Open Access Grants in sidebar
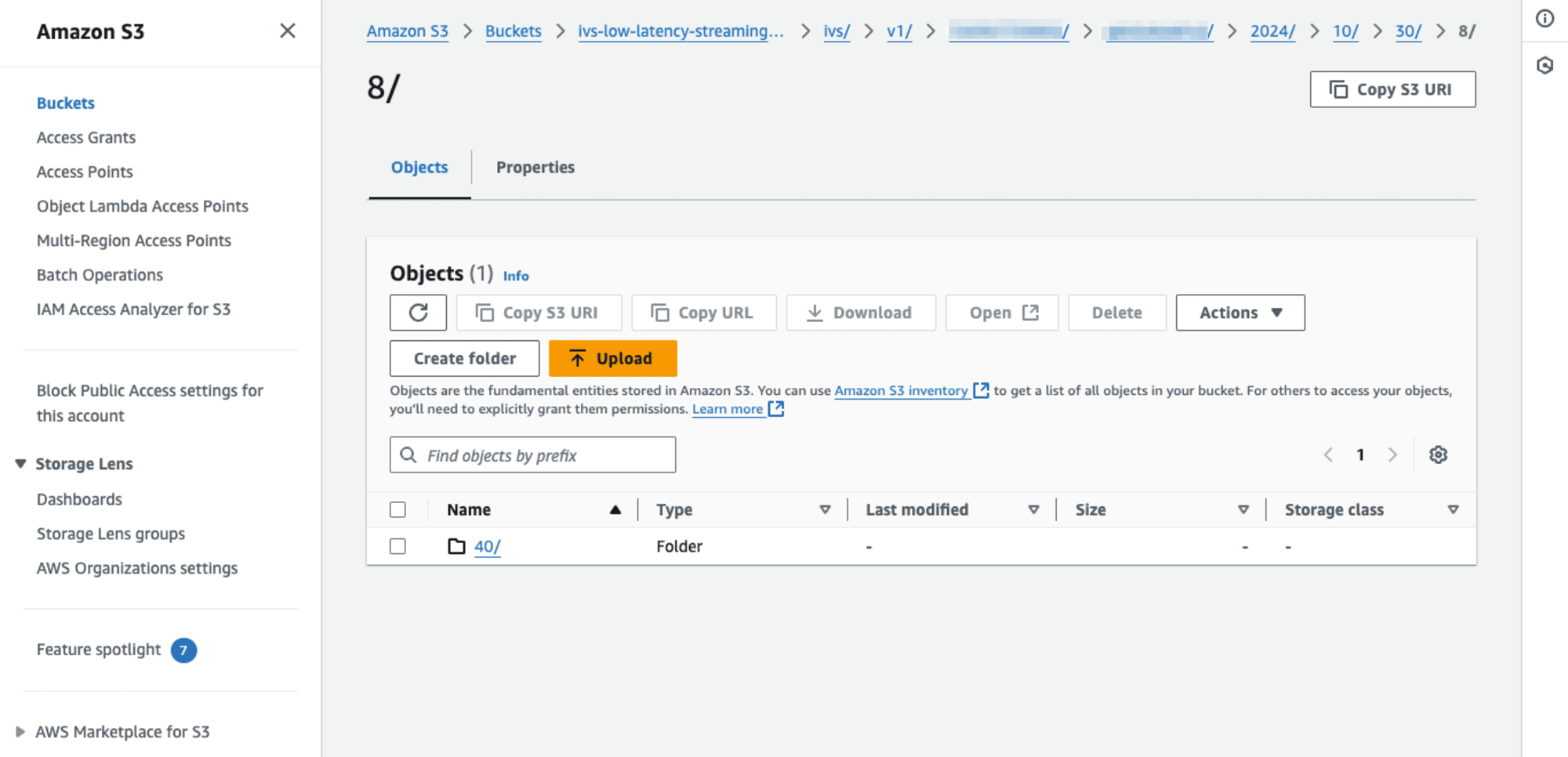The height and width of the screenshot is (757, 1568). [x=86, y=137]
